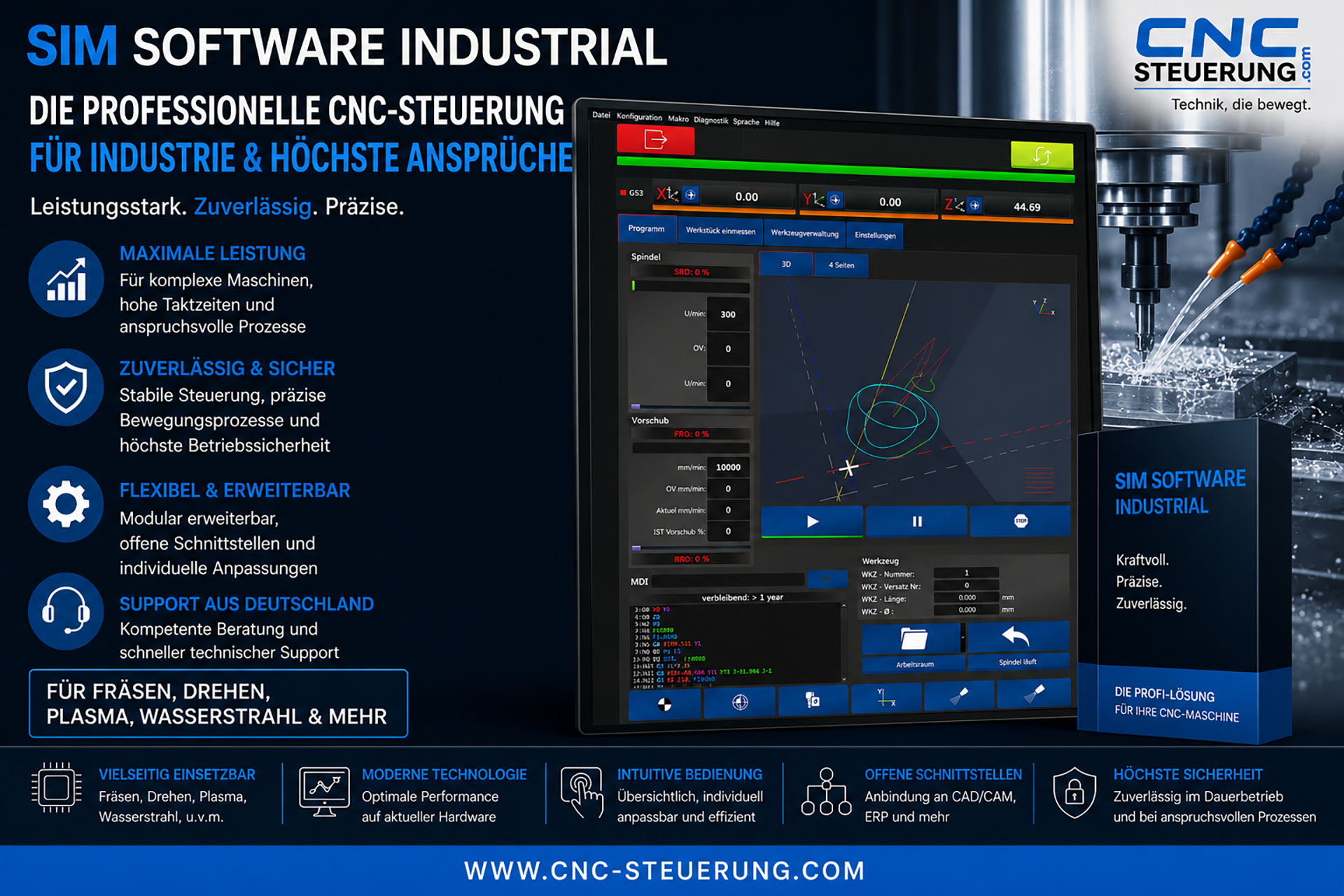Click the feed mm/min field showing 10000
Viewport: 1344px width, 896px height.
(728, 467)
